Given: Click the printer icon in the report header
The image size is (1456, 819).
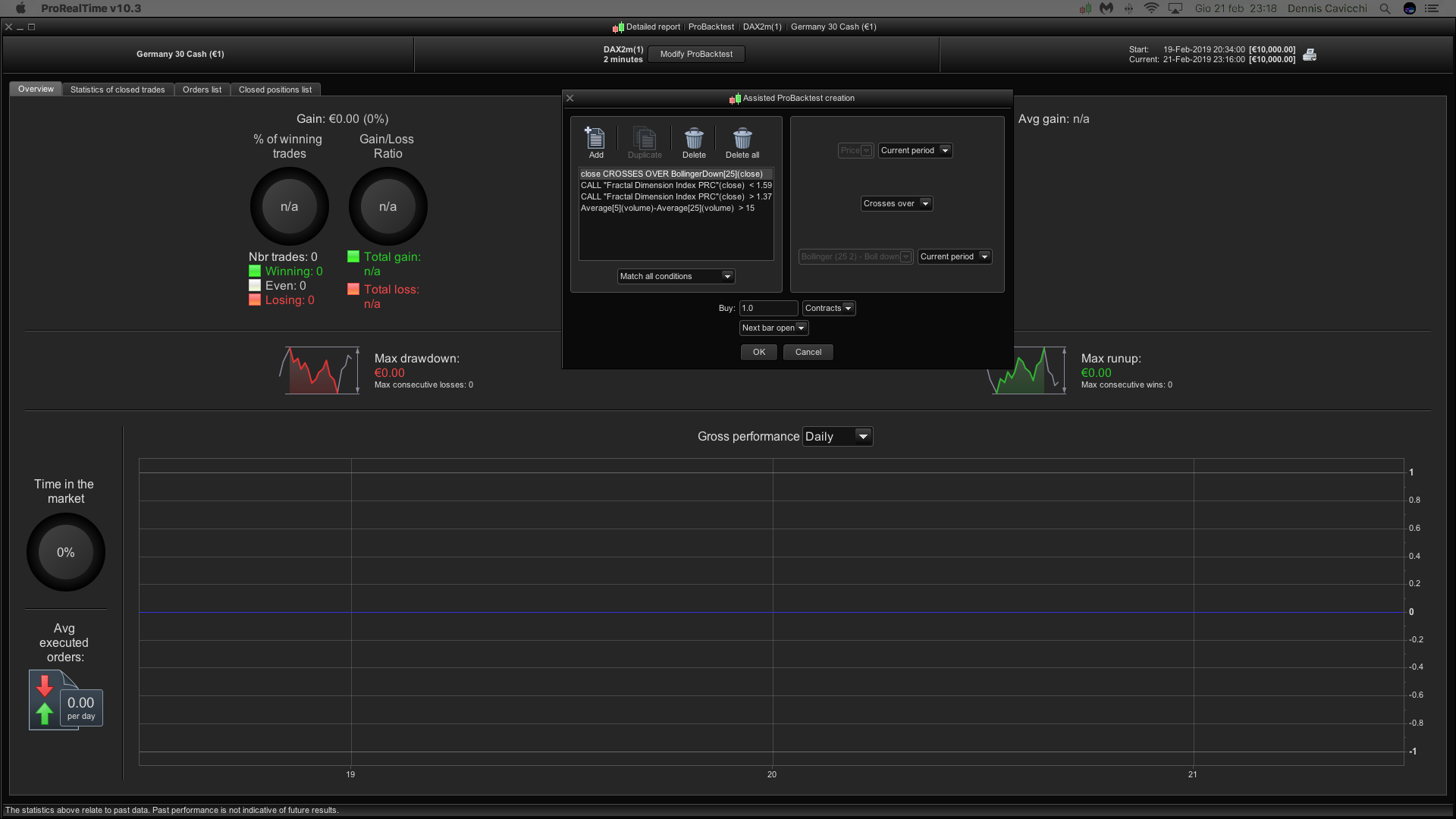Looking at the screenshot, I should click(1310, 55).
